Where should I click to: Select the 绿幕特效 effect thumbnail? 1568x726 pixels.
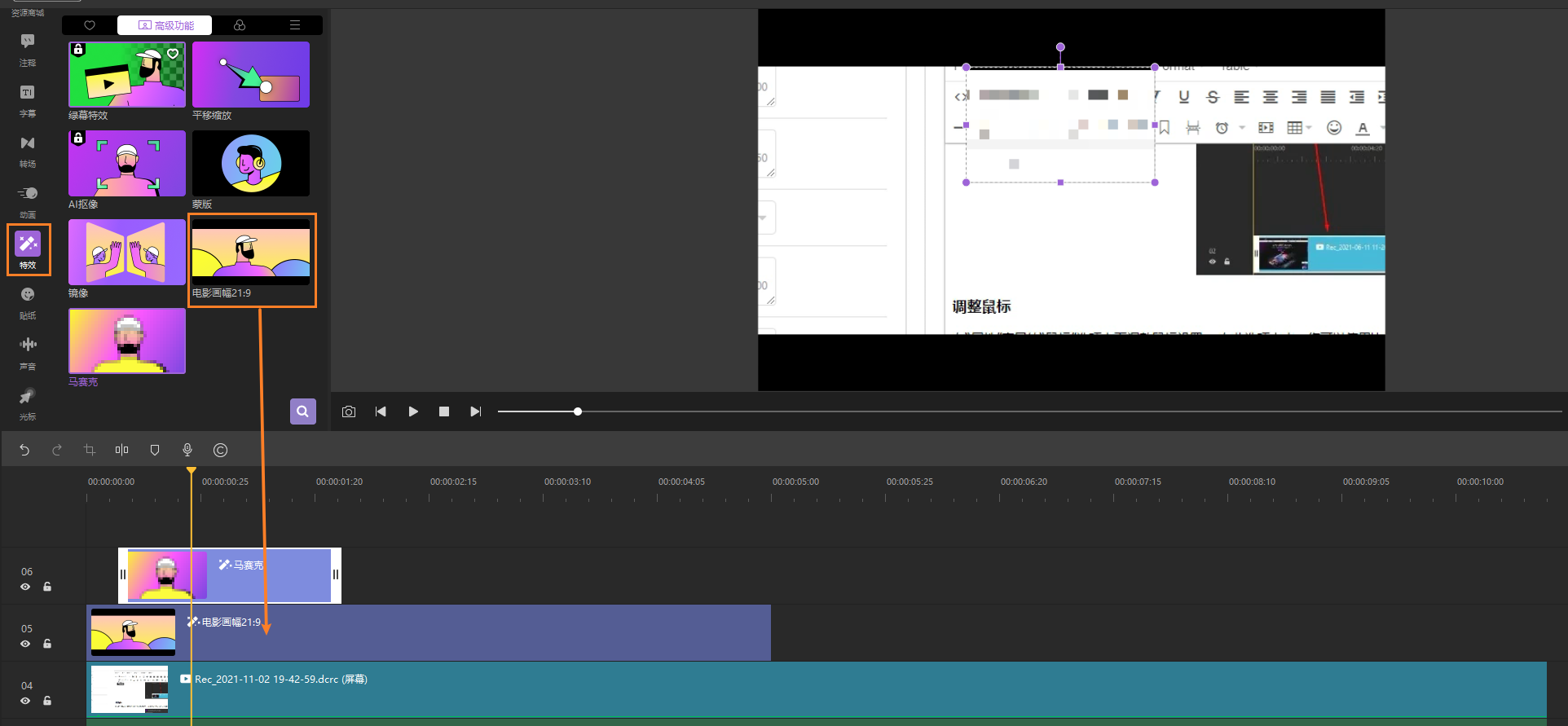[x=127, y=74]
